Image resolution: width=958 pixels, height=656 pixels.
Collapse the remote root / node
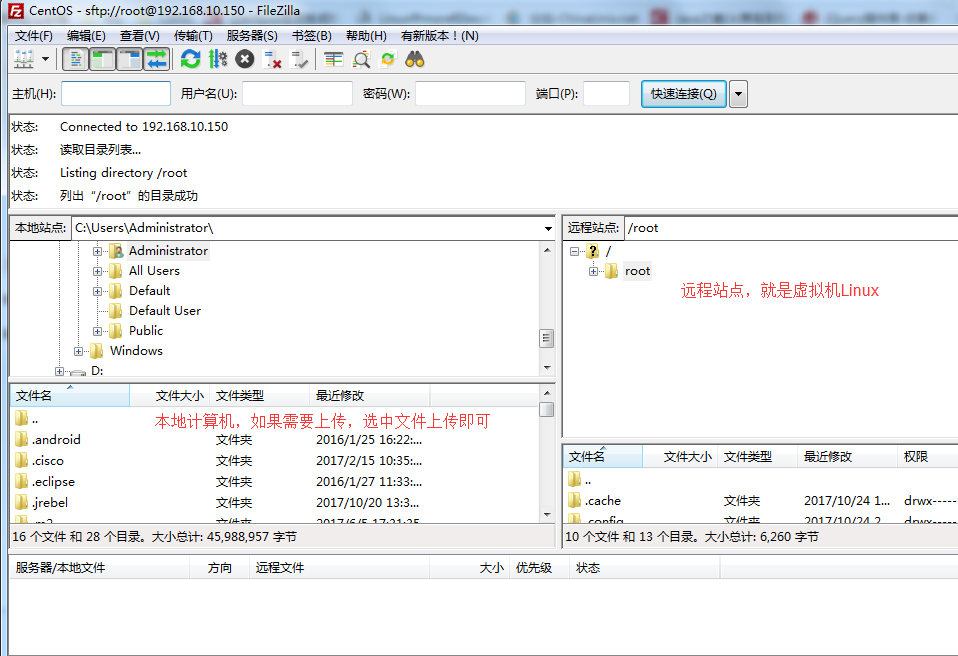[x=574, y=251]
